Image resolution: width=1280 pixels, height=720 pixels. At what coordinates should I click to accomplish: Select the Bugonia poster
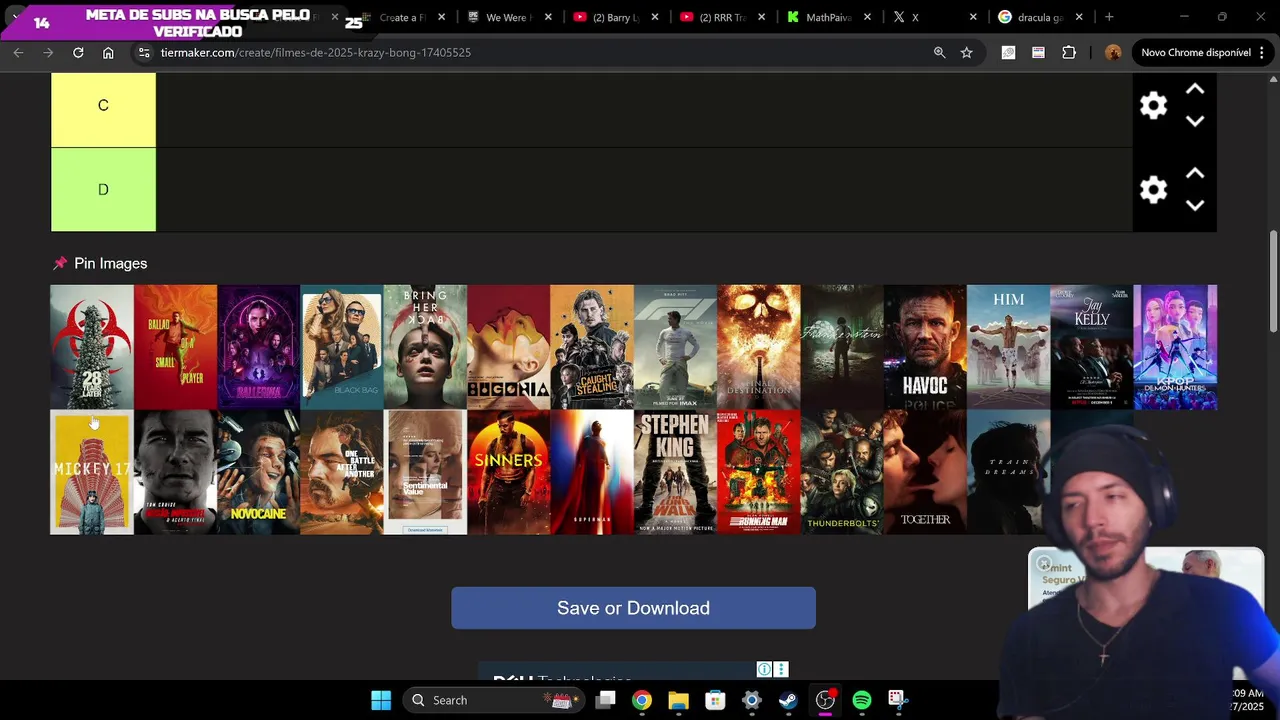coord(508,347)
